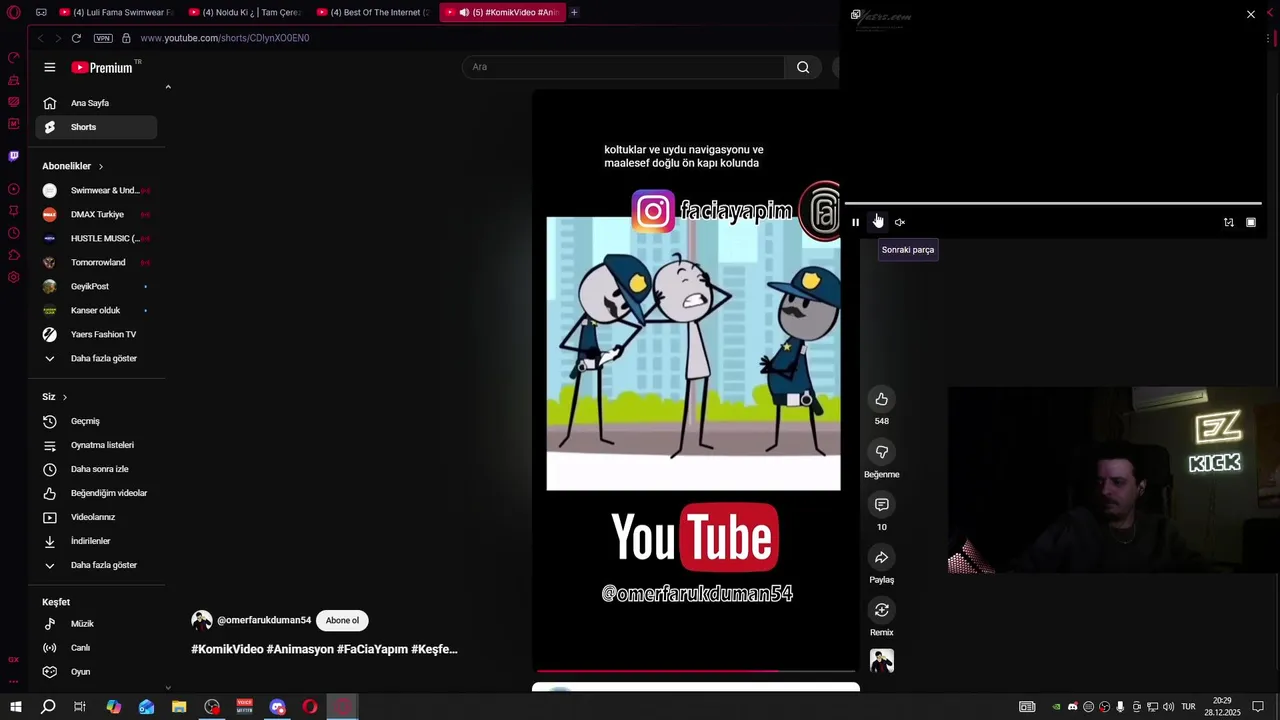Expand the 'Siz' section arrow

[x=65, y=397]
